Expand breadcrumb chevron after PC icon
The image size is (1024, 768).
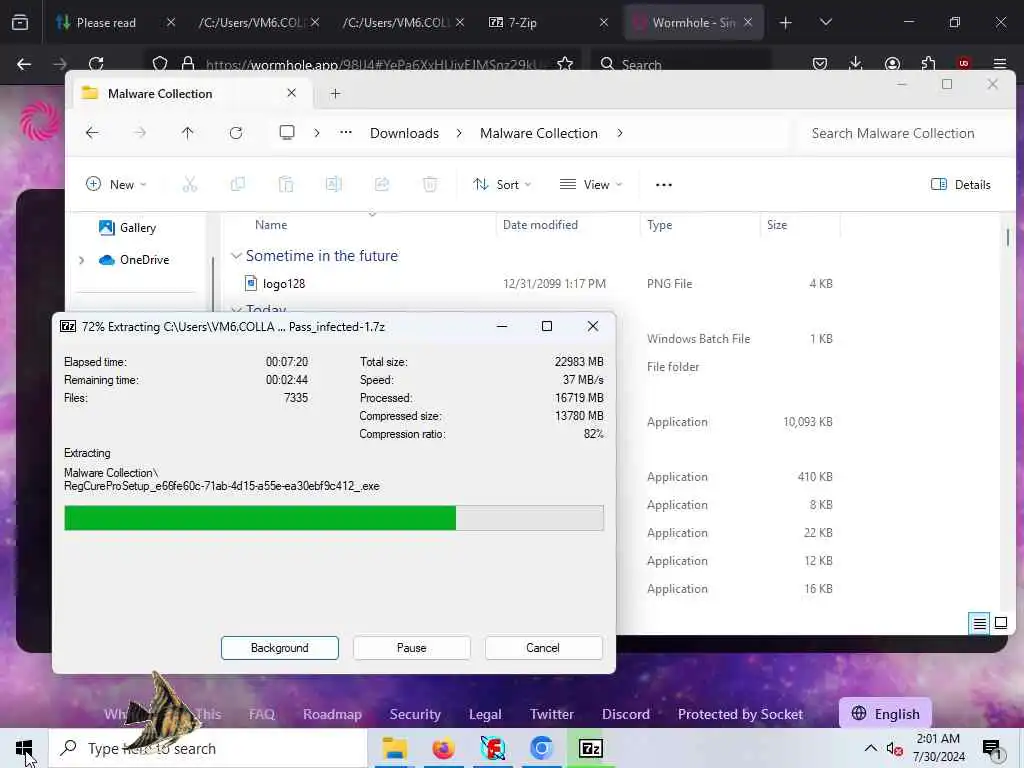point(317,133)
